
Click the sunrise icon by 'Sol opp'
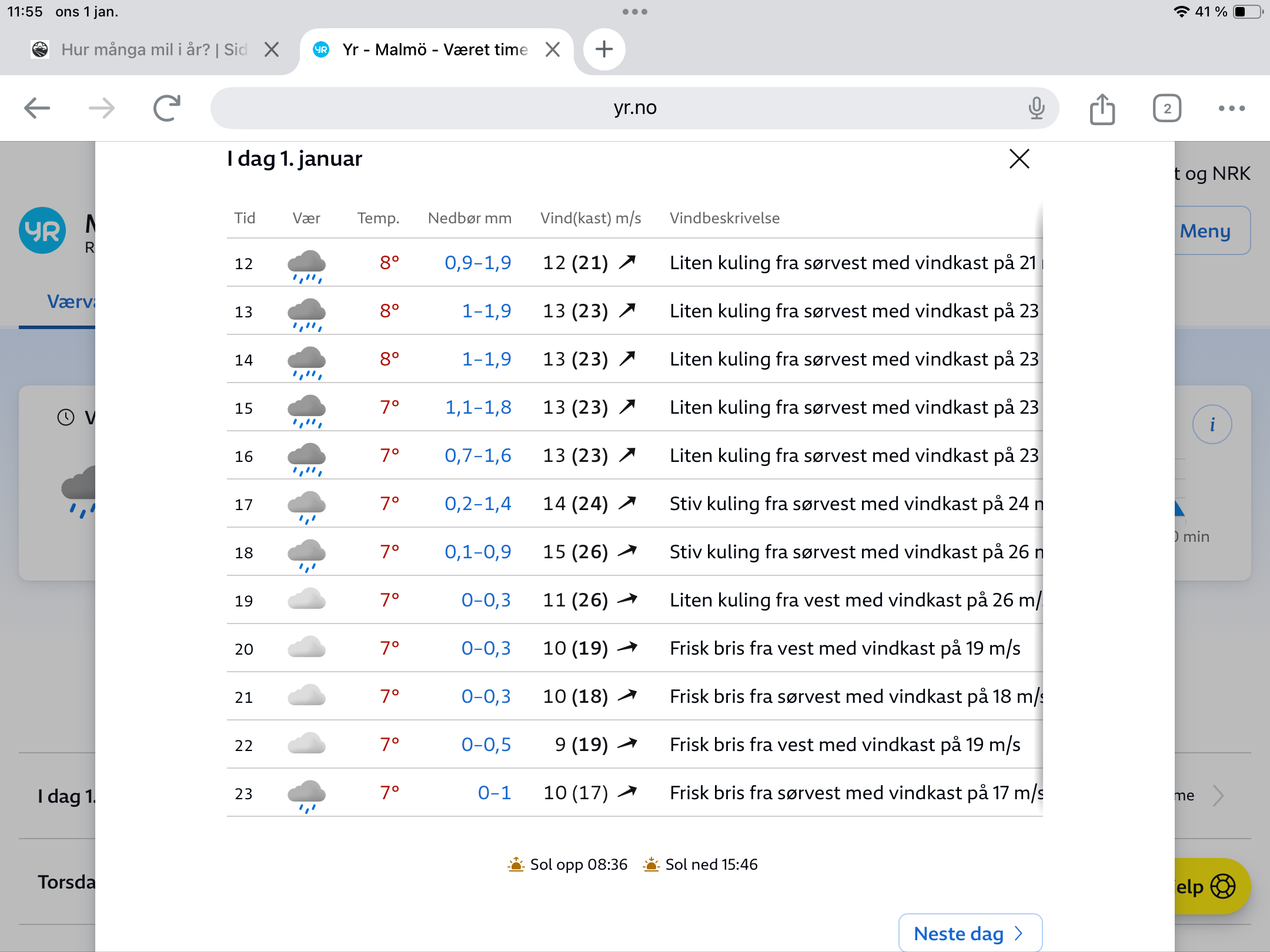coord(516,864)
